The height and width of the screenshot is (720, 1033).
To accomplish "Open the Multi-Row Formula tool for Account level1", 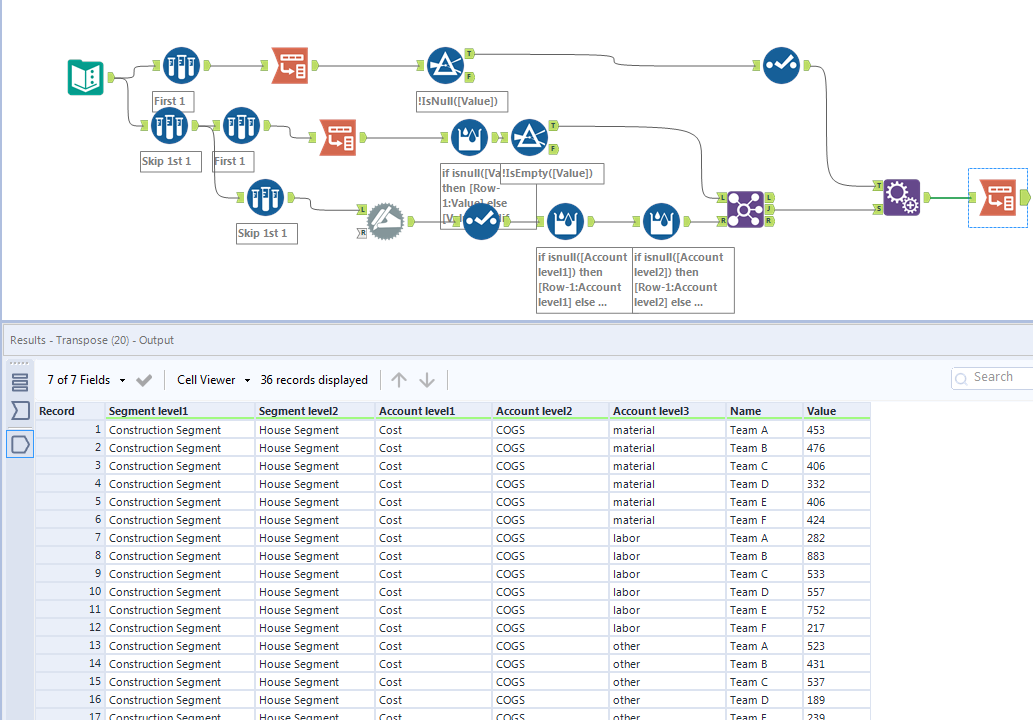I will tap(566, 221).
